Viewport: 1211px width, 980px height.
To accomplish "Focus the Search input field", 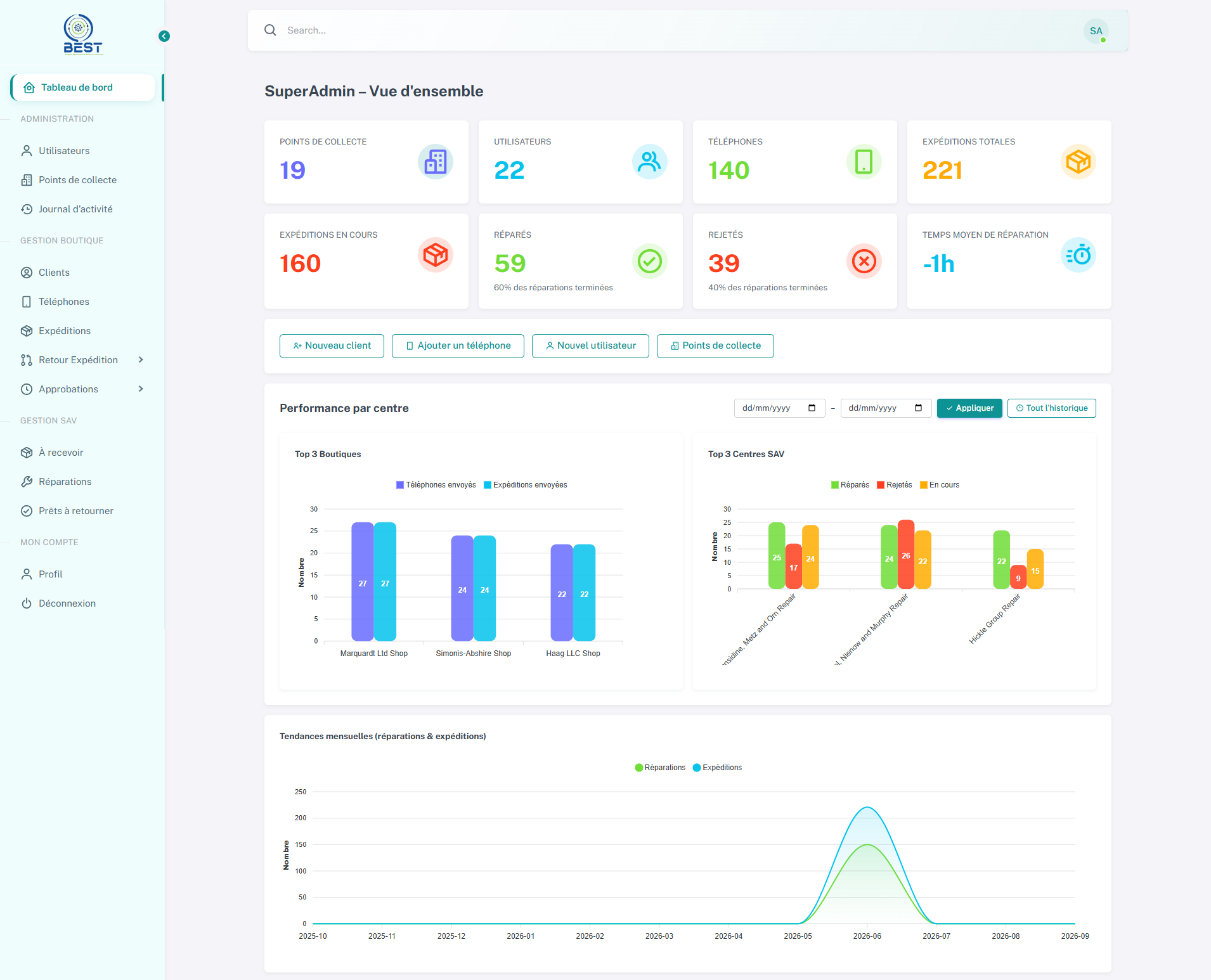I will (x=678, y=30).
